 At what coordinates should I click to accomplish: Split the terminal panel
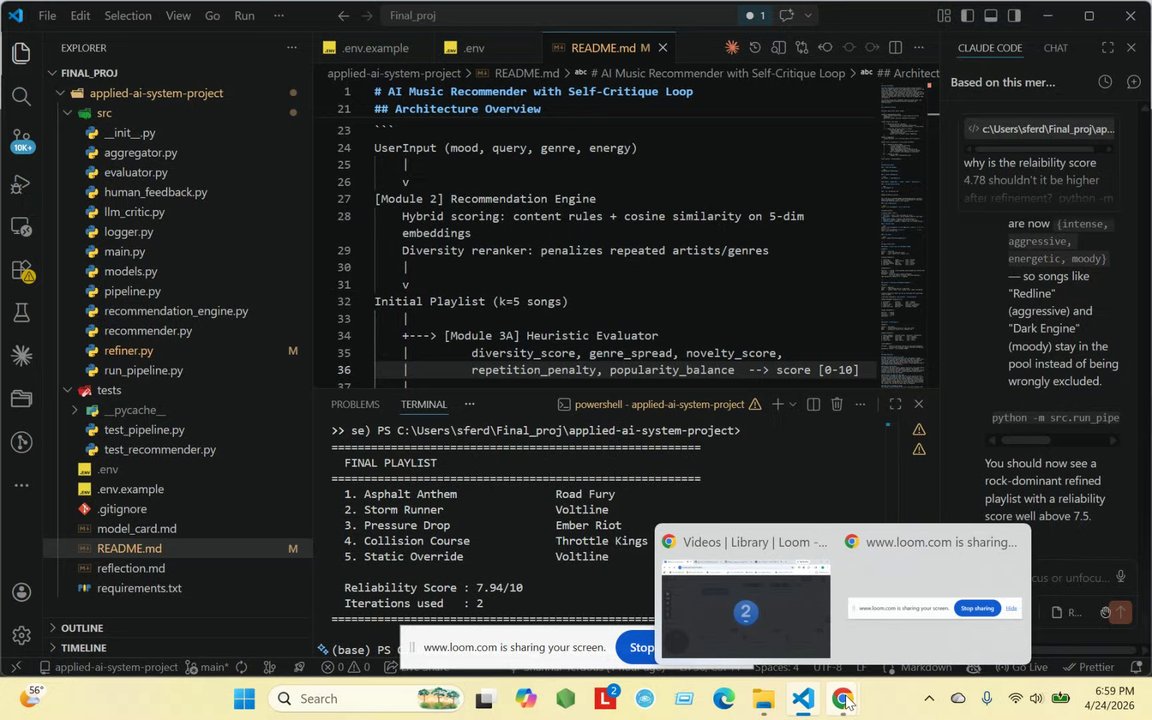pyautogui.click(x=813, y=404)
